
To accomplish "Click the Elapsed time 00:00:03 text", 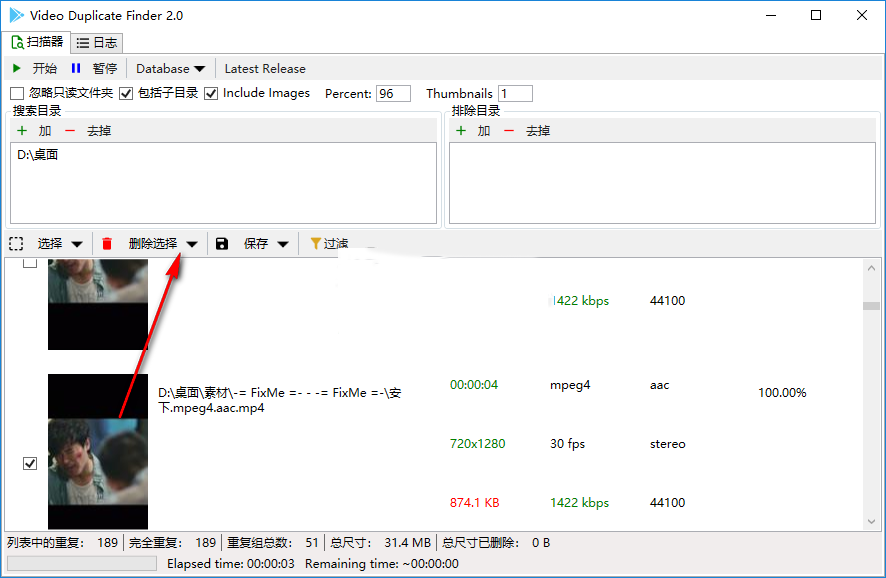I will click(231, 563).
